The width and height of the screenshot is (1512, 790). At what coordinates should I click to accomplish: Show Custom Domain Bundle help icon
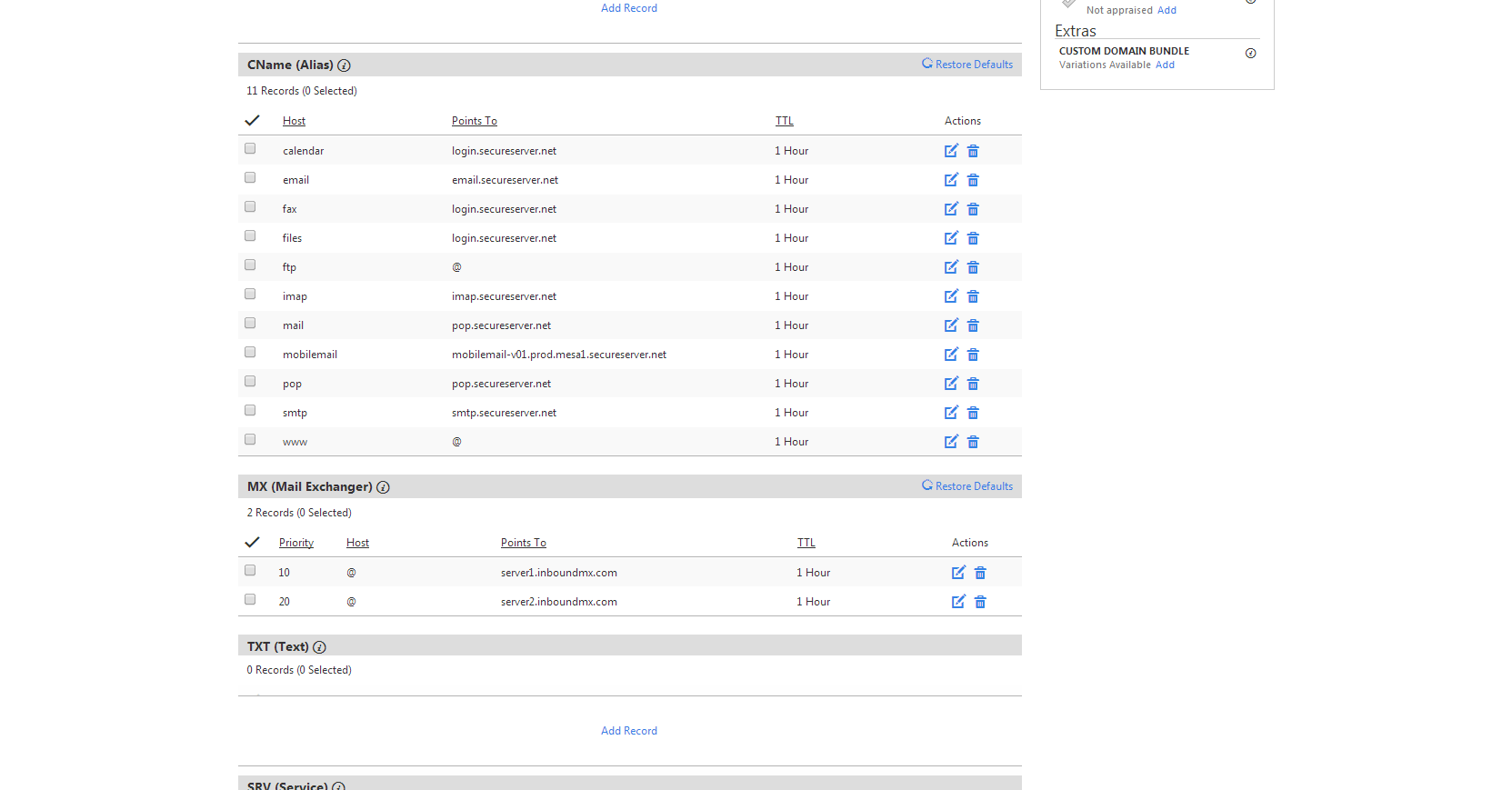tap(1251, 53)
